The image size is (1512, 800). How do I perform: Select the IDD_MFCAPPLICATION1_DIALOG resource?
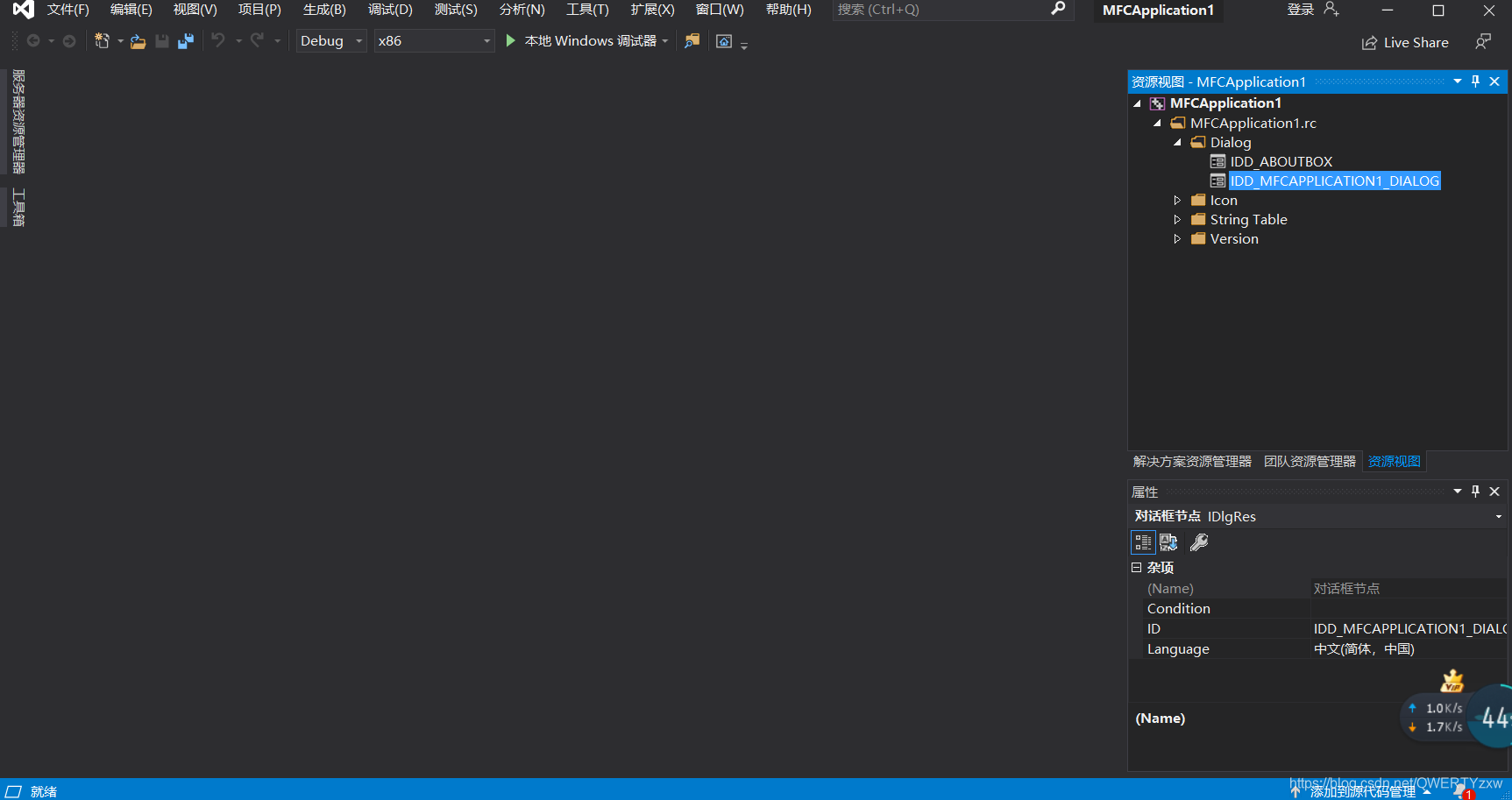tap(1334, 181)
